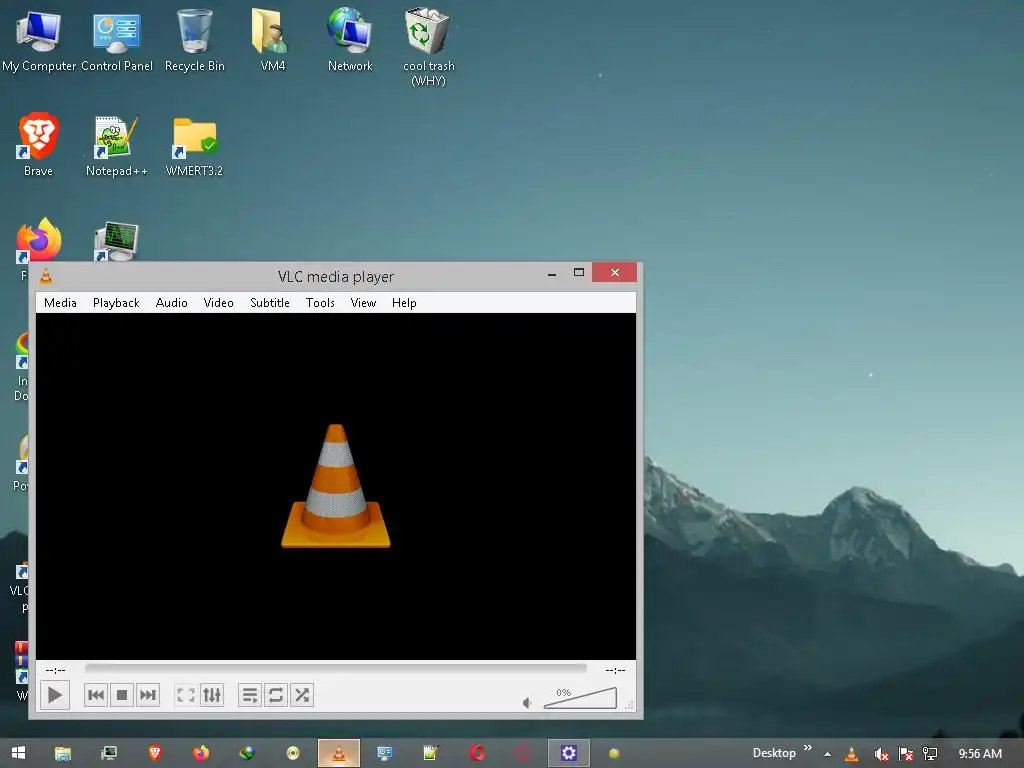The height and width of the screenshot is (768, 1024).
Task: Open Notepad++ from the taskbar
Action: click(430, 753)
